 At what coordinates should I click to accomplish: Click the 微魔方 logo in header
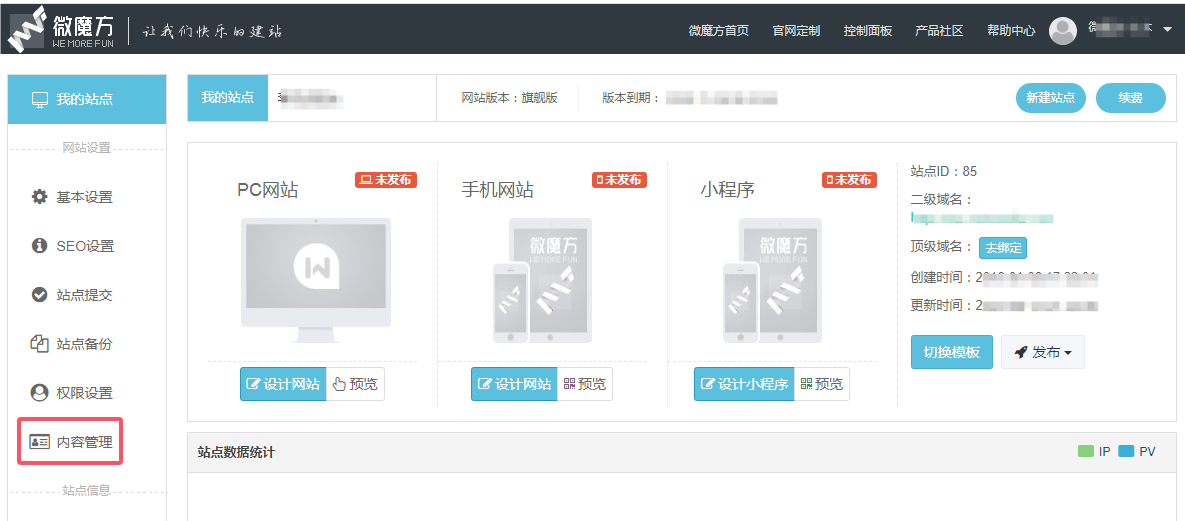coord(61,30)
